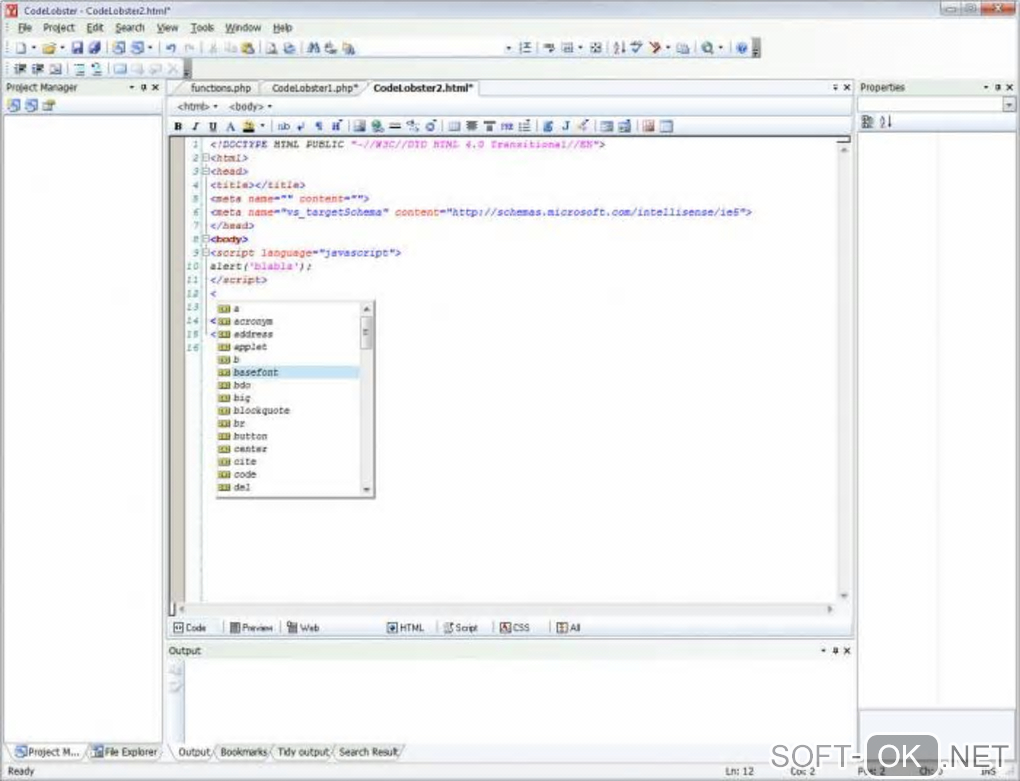1020x781 pixels.
Task: Collapse the head tag fold on line 3
Action: [x=205, y=171]
